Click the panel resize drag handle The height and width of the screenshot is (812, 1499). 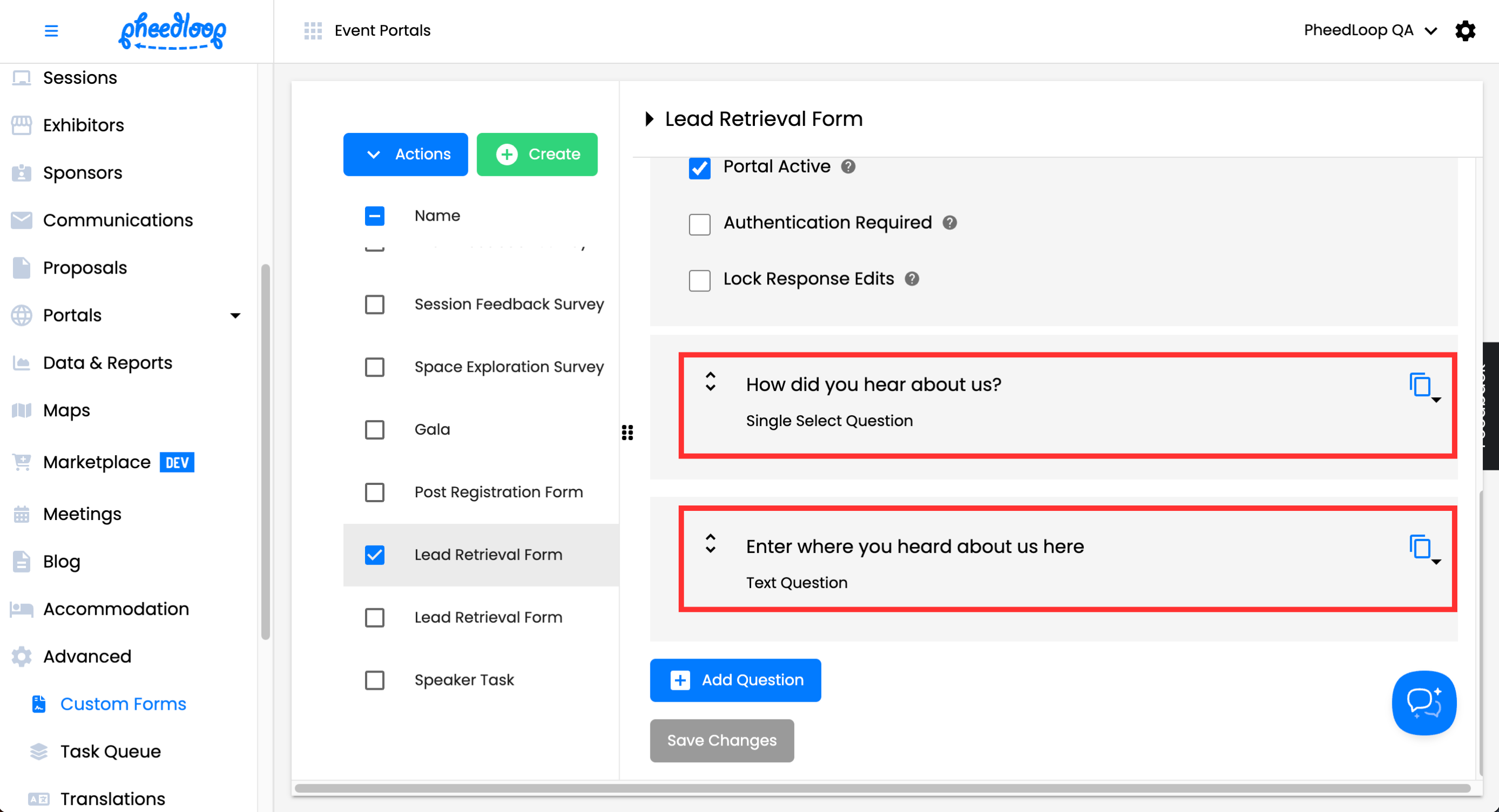pyautogui.click(x=627, y=432)
